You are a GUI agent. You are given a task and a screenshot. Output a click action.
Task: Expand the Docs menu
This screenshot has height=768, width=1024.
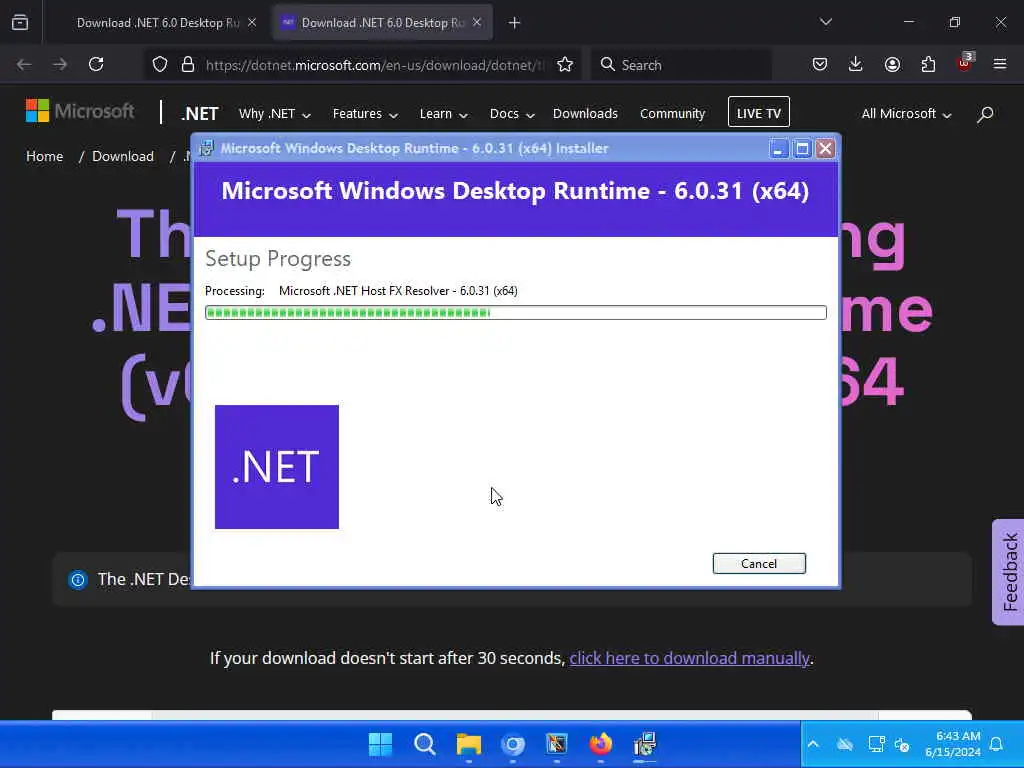[512, 114]
